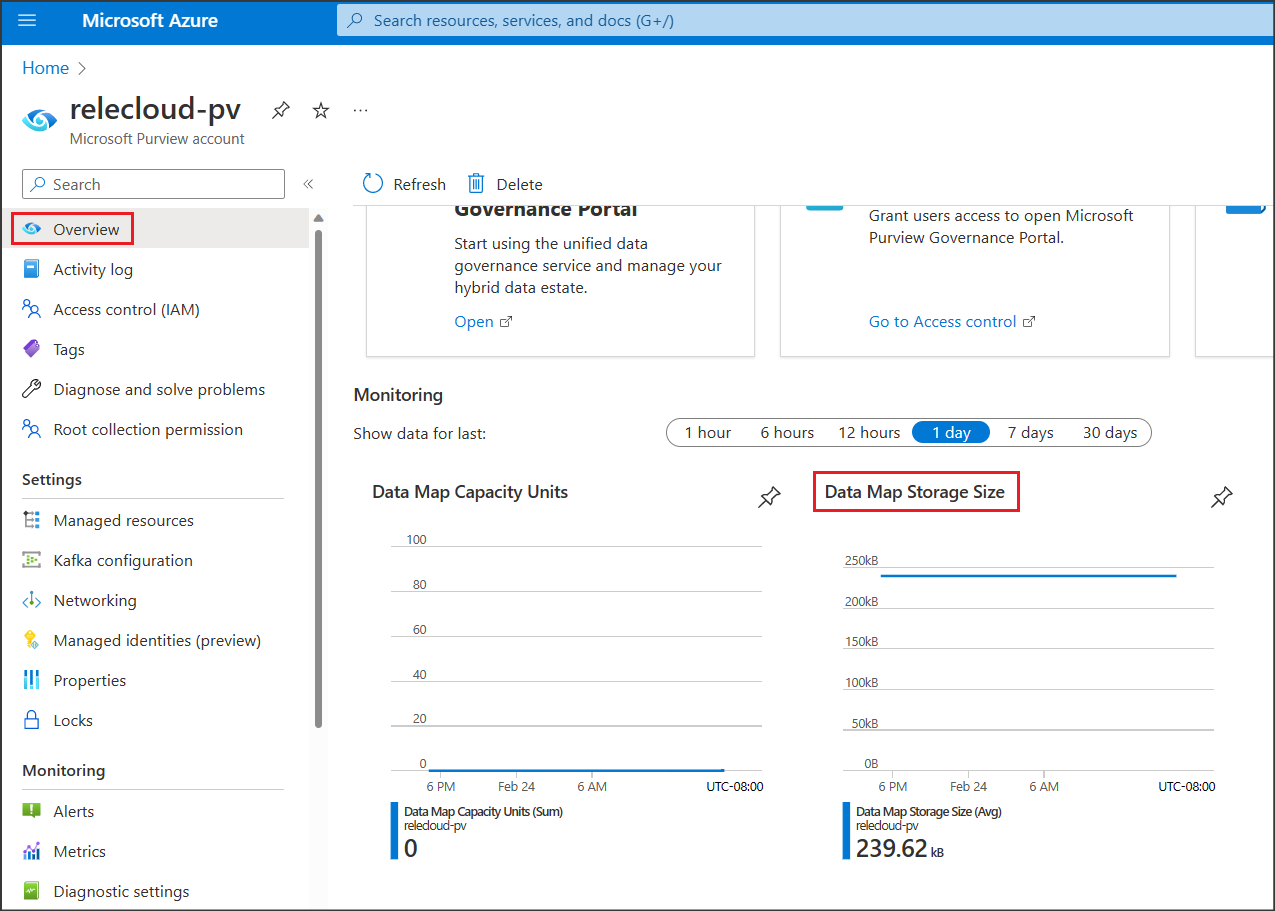Open Kafka configuration
1275x911 pixels.
(x=123, y=560)
